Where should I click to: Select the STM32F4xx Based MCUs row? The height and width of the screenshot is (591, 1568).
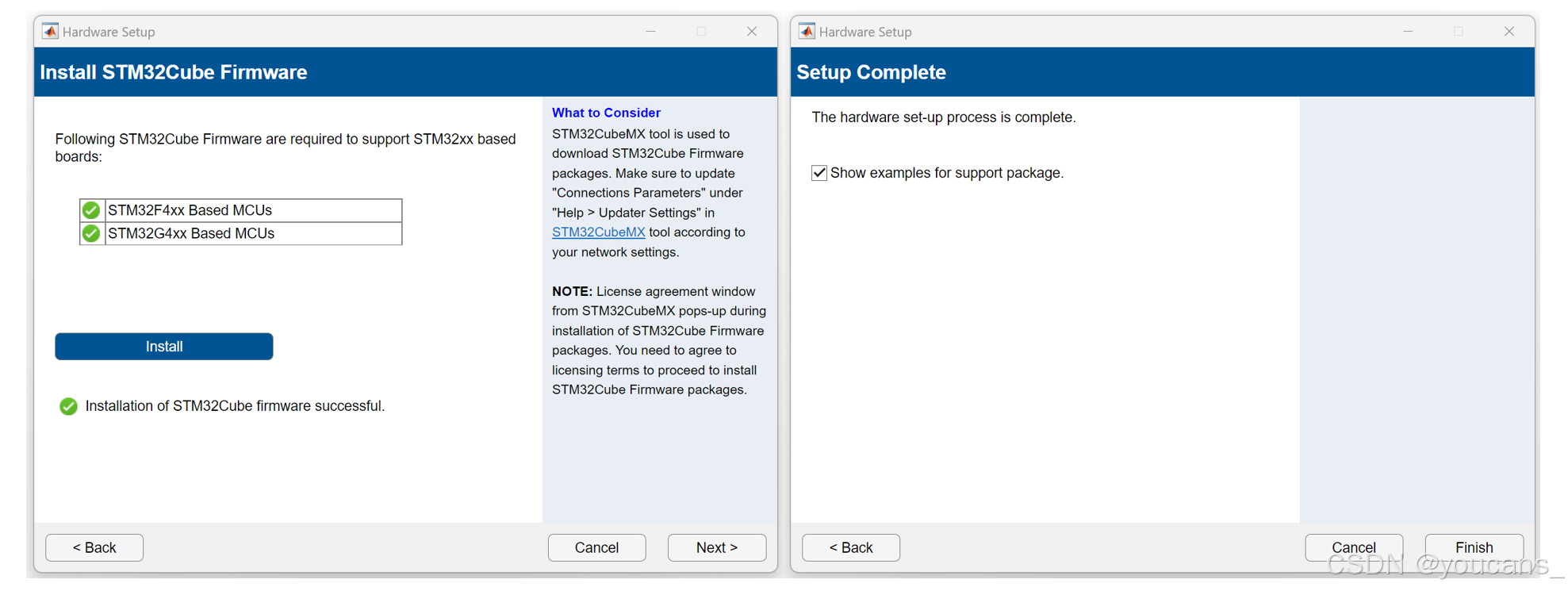pos(241,210)
